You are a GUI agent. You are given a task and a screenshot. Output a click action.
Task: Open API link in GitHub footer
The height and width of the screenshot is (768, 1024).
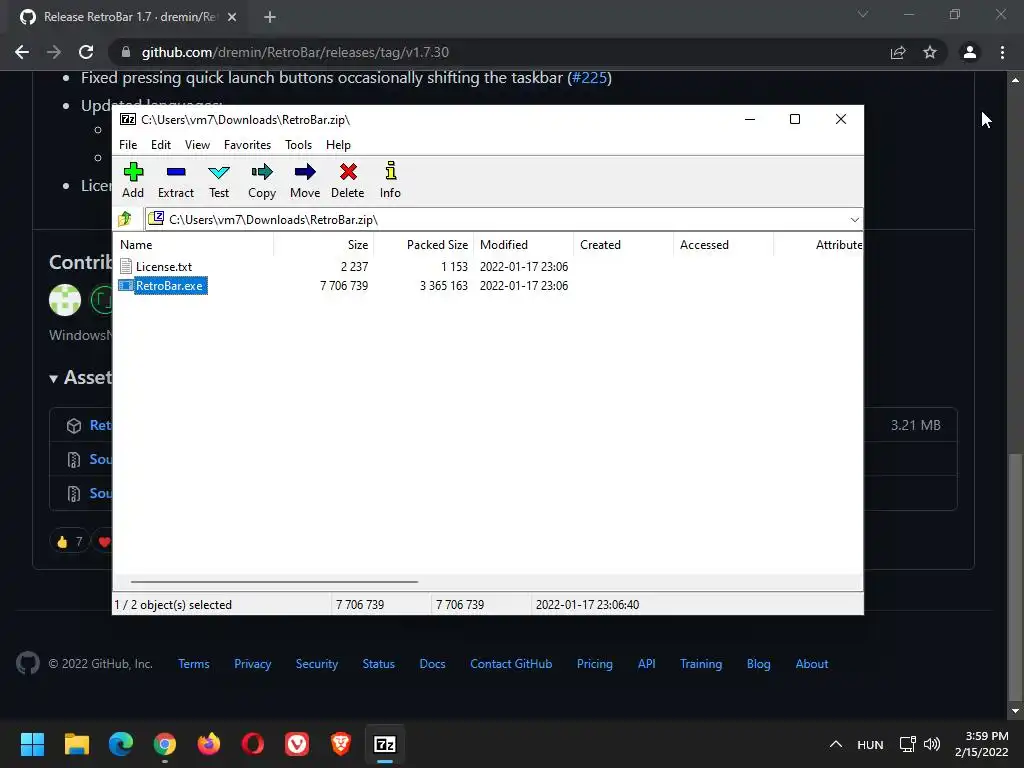(647, 664)
